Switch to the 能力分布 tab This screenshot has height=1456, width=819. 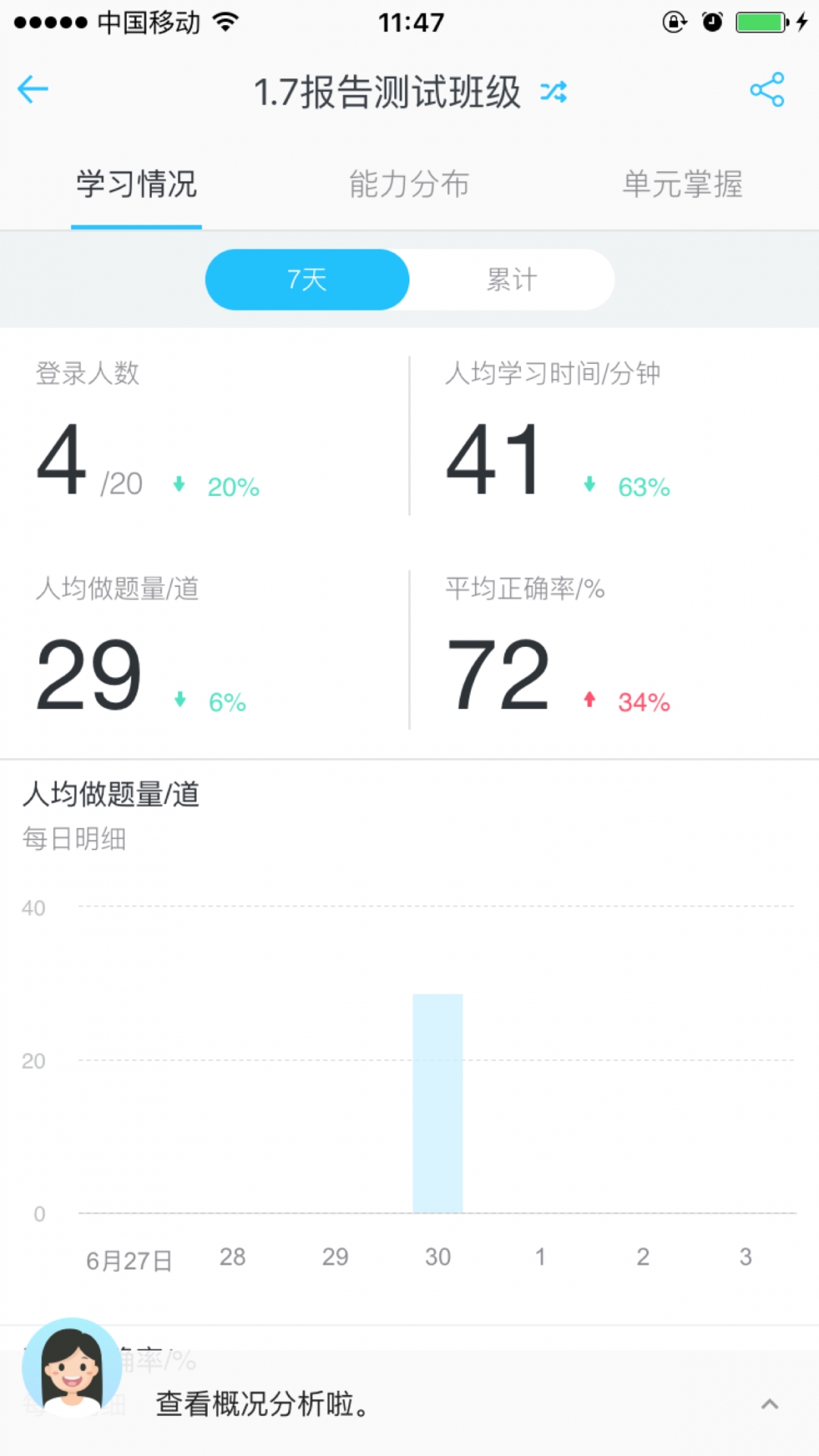click(x=409, y=184)
